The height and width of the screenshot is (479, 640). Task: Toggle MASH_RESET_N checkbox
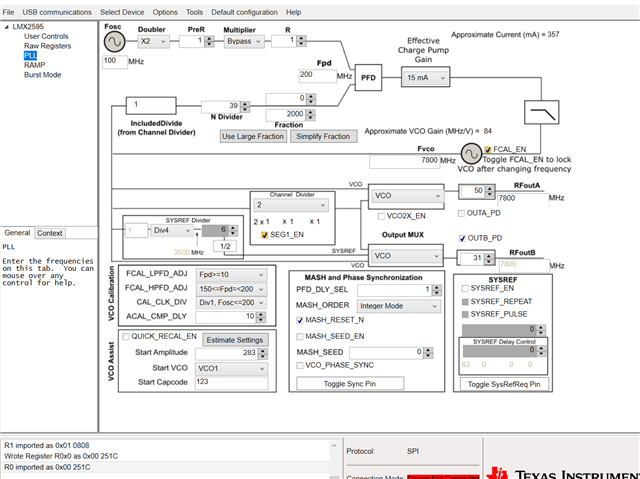[x=300, y=320]
